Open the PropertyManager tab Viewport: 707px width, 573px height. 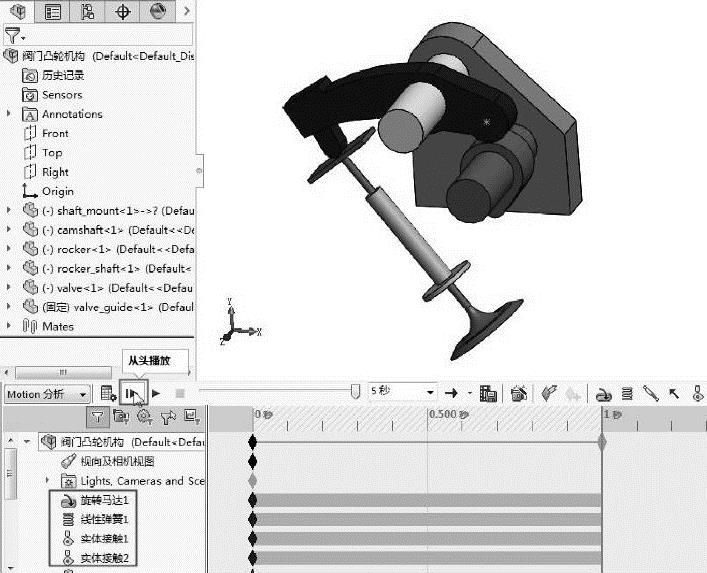pyautogui.click(x=53, y=12)
